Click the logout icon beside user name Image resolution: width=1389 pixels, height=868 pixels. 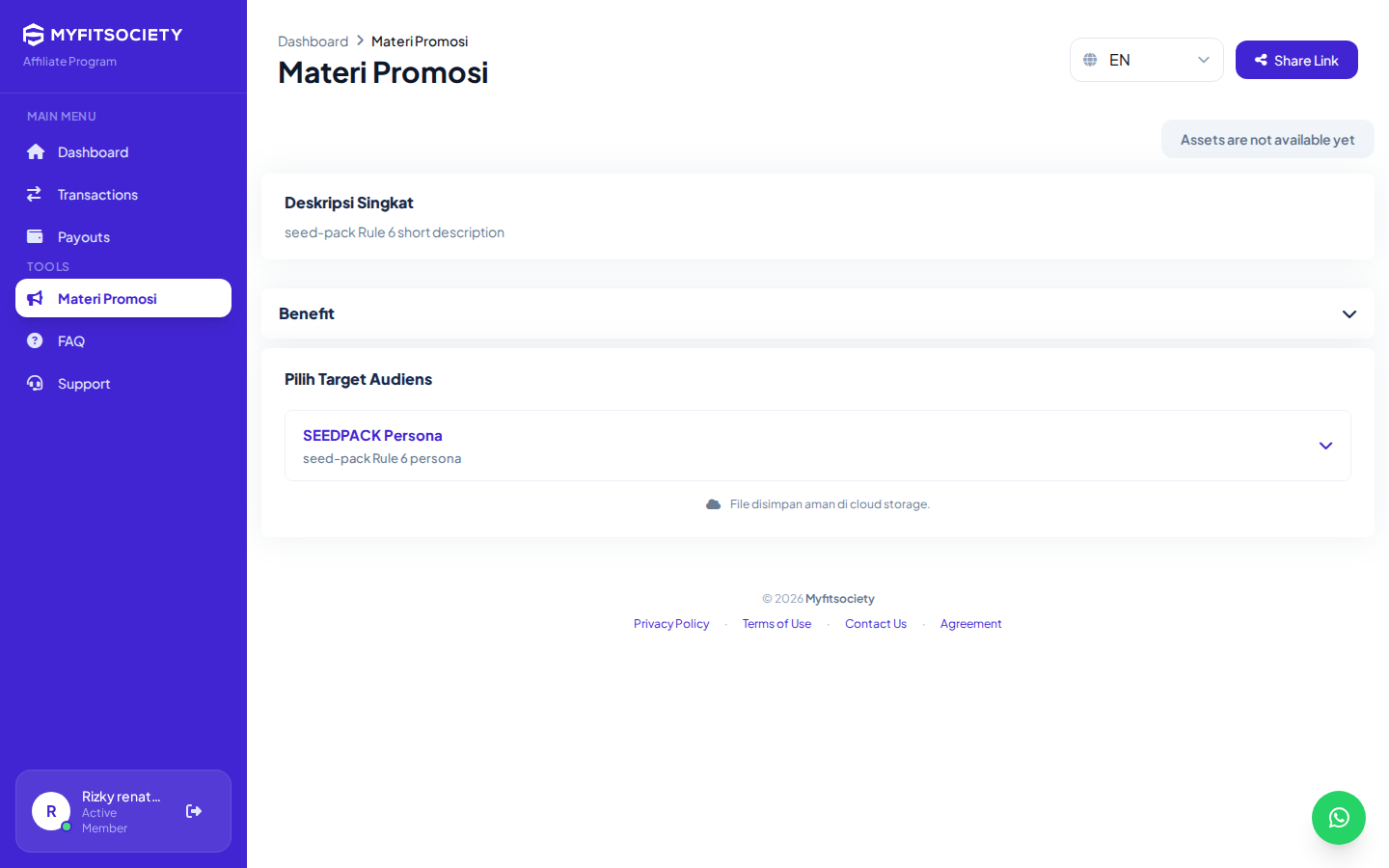coord(194,811)
